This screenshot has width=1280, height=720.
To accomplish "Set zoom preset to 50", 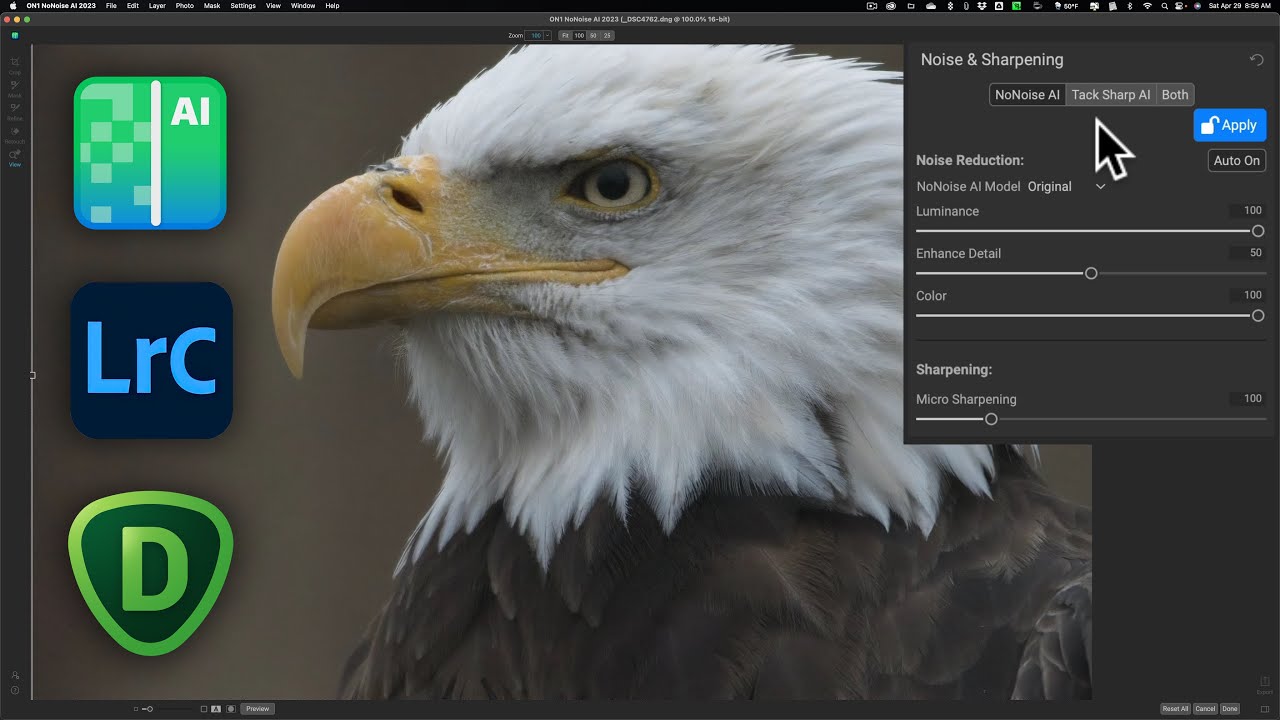I will 593,35.
